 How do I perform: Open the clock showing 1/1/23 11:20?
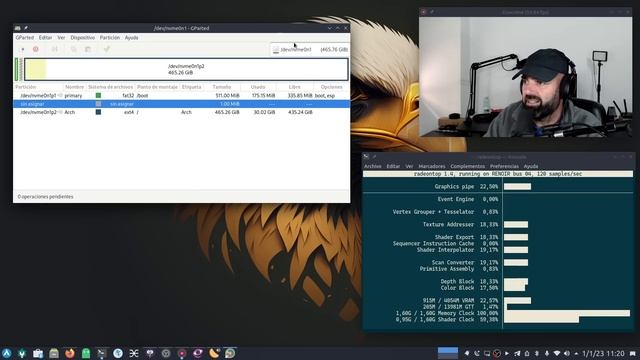[603, 353]
